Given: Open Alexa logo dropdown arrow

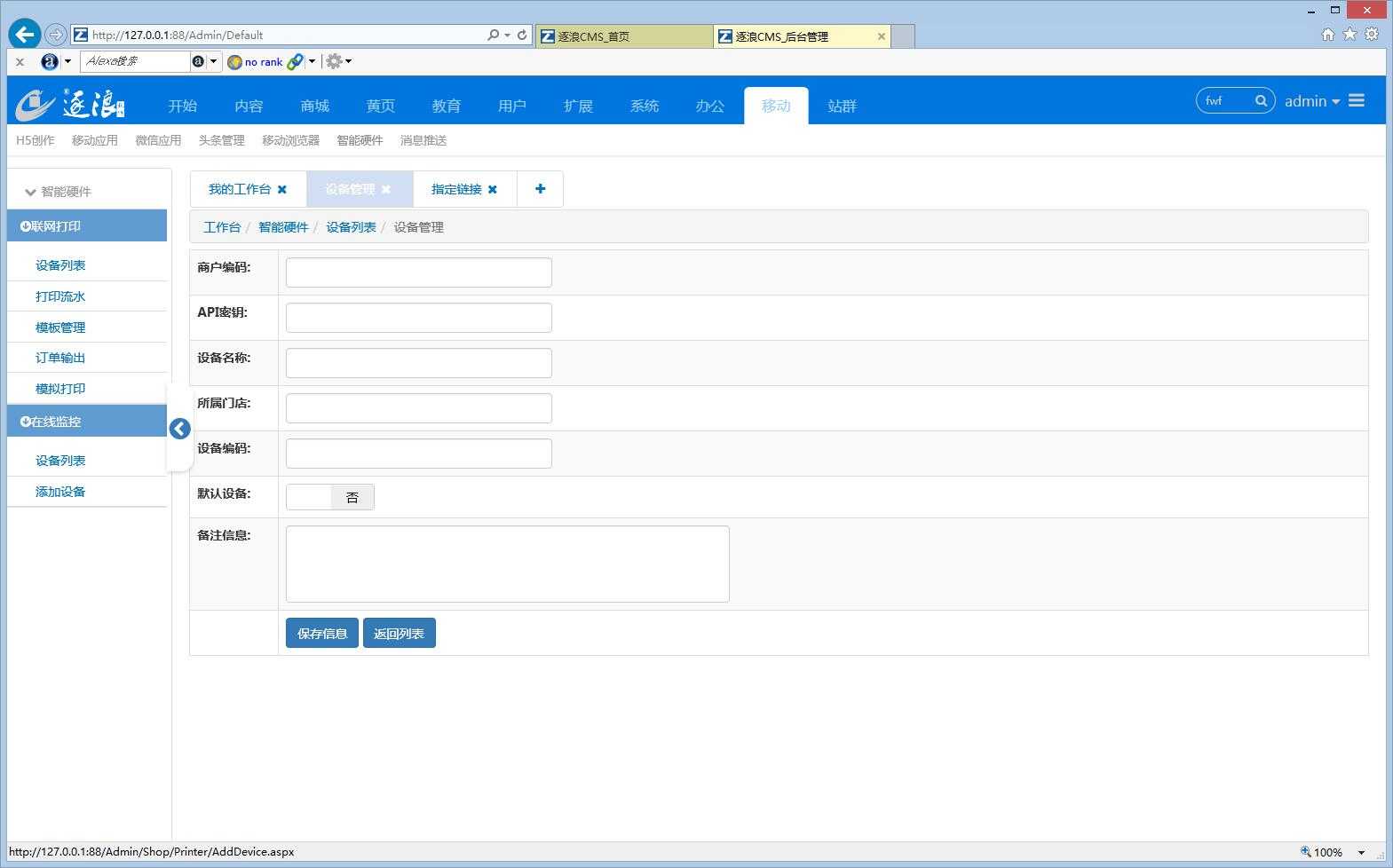Looking at the screenshot, I should [x=67, y=61].
